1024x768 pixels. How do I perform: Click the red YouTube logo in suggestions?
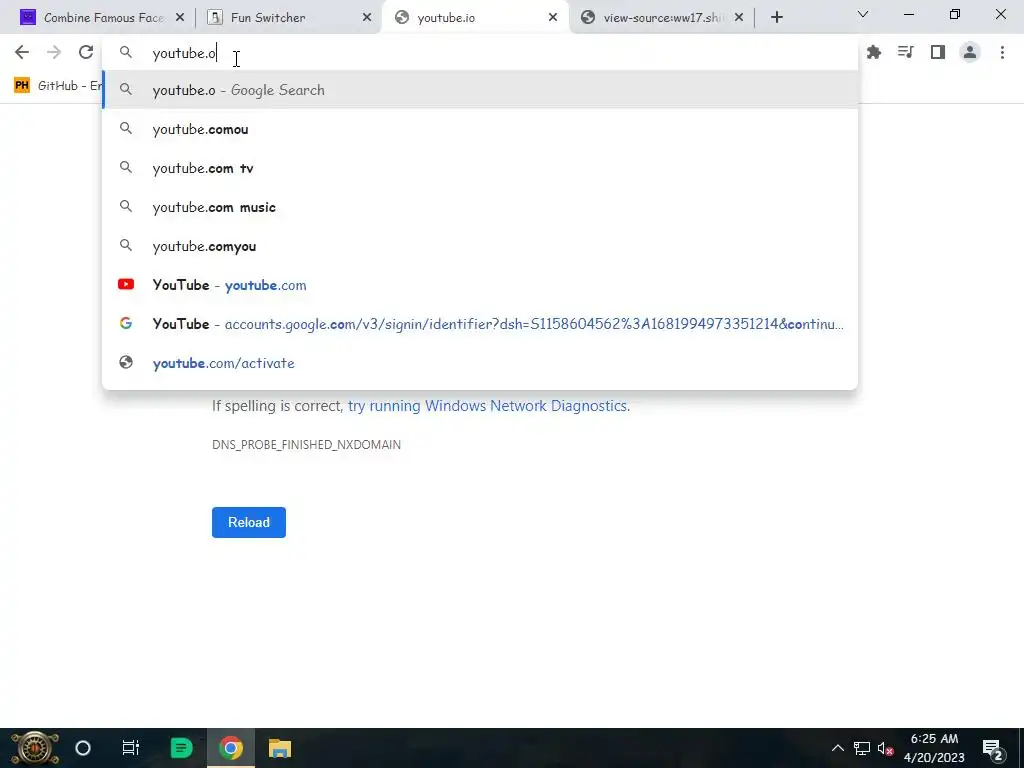coord(126,284)
